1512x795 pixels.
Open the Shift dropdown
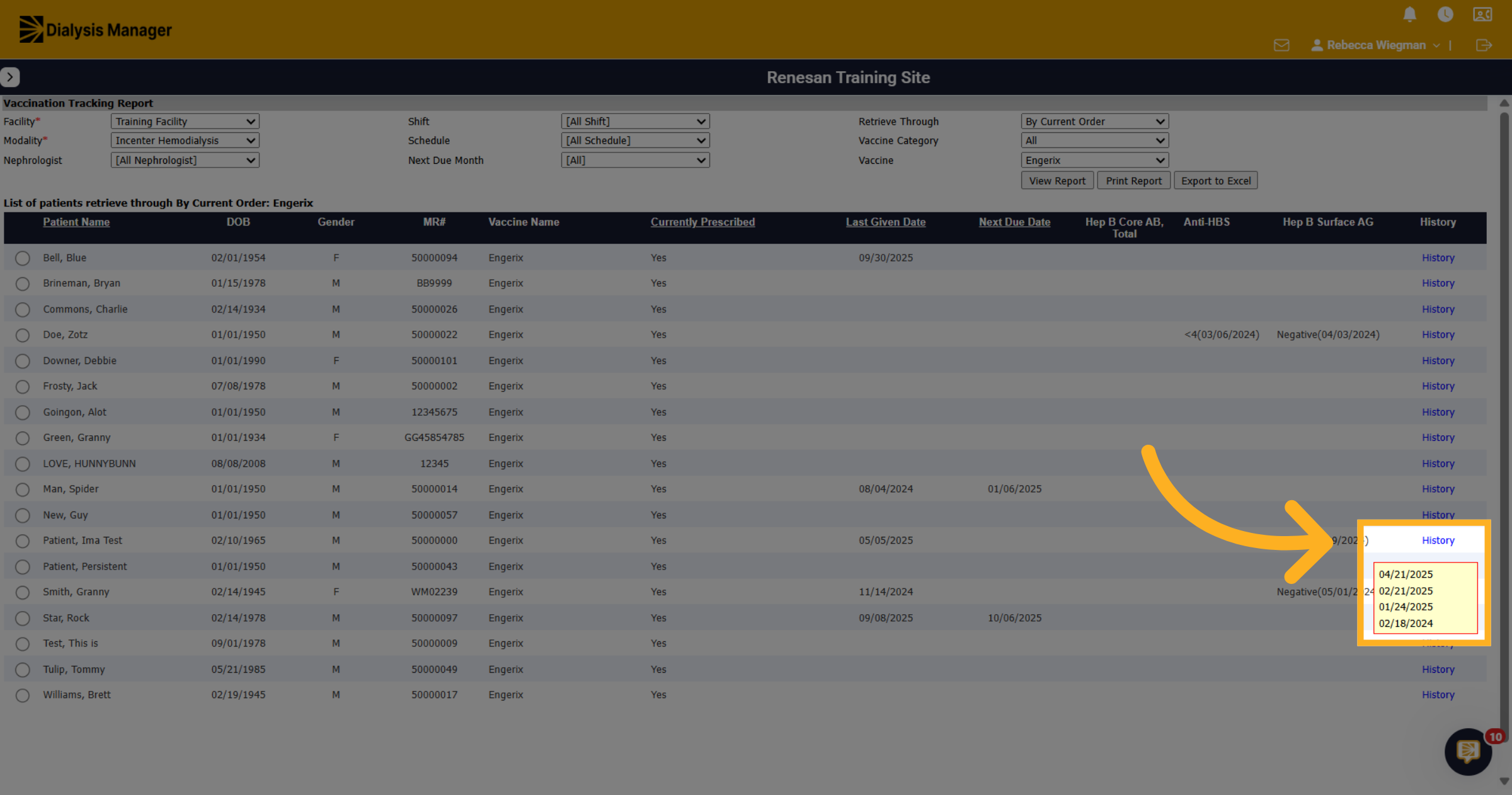pos(635,122)
